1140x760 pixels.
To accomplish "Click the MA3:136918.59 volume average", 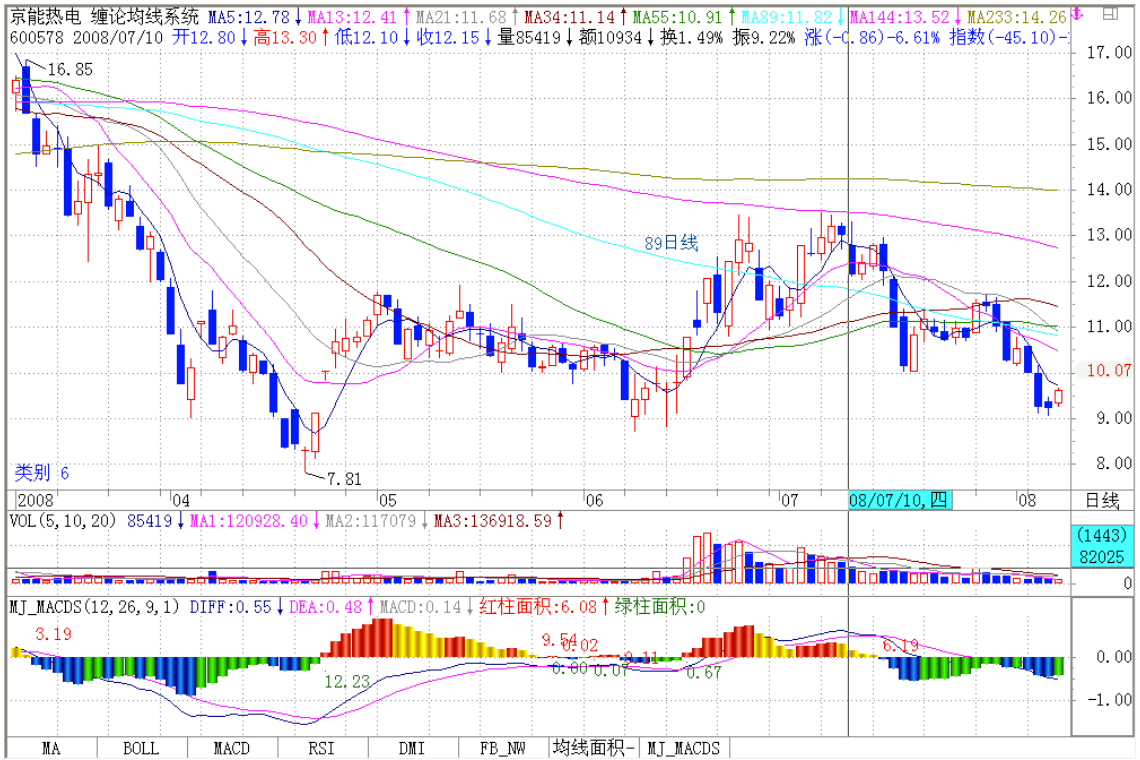I will pyautogui.click(x=493, y=521).
